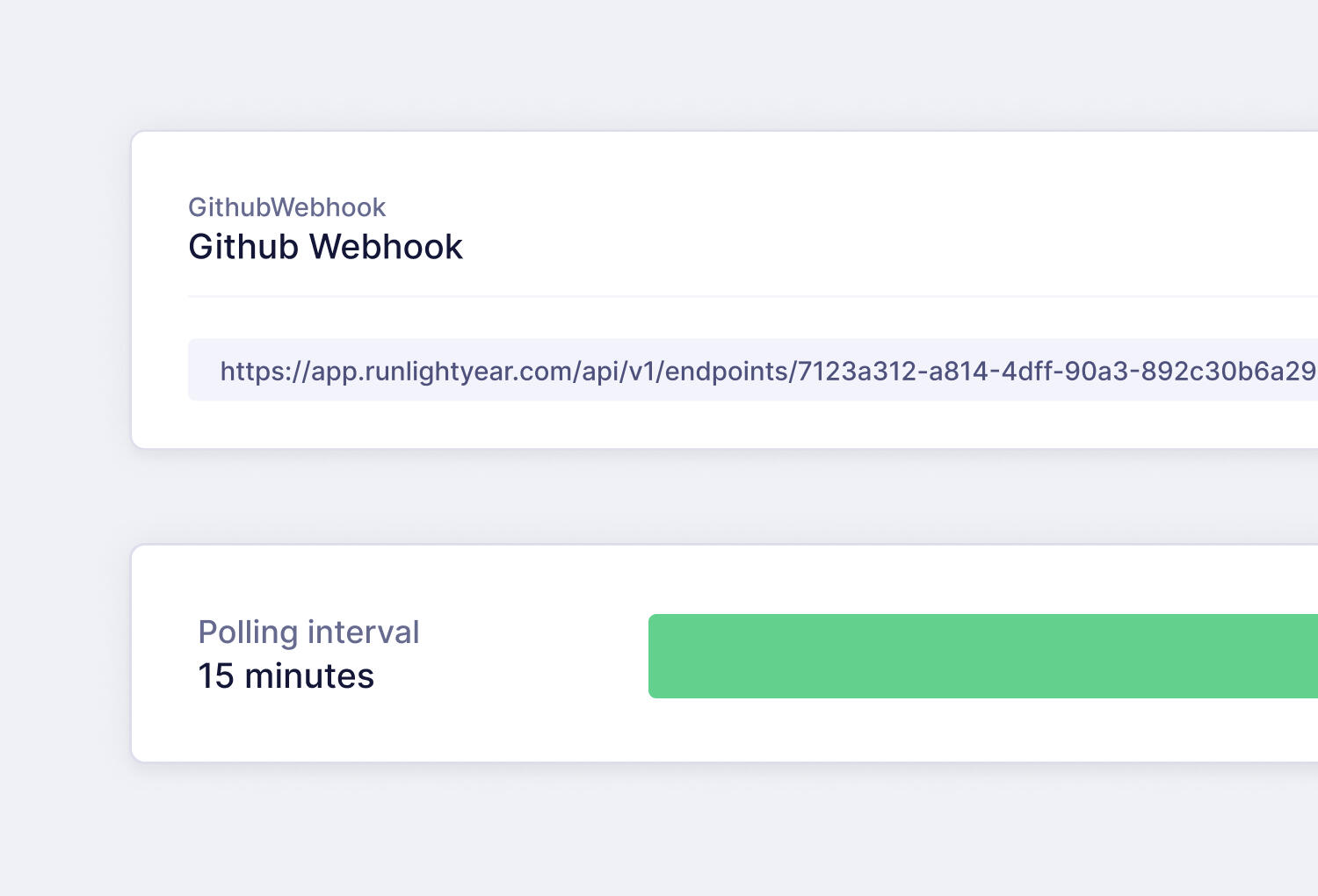Click the "Polling interval" label
This screenshot has width=1318, height=896.
coord(308,632)
